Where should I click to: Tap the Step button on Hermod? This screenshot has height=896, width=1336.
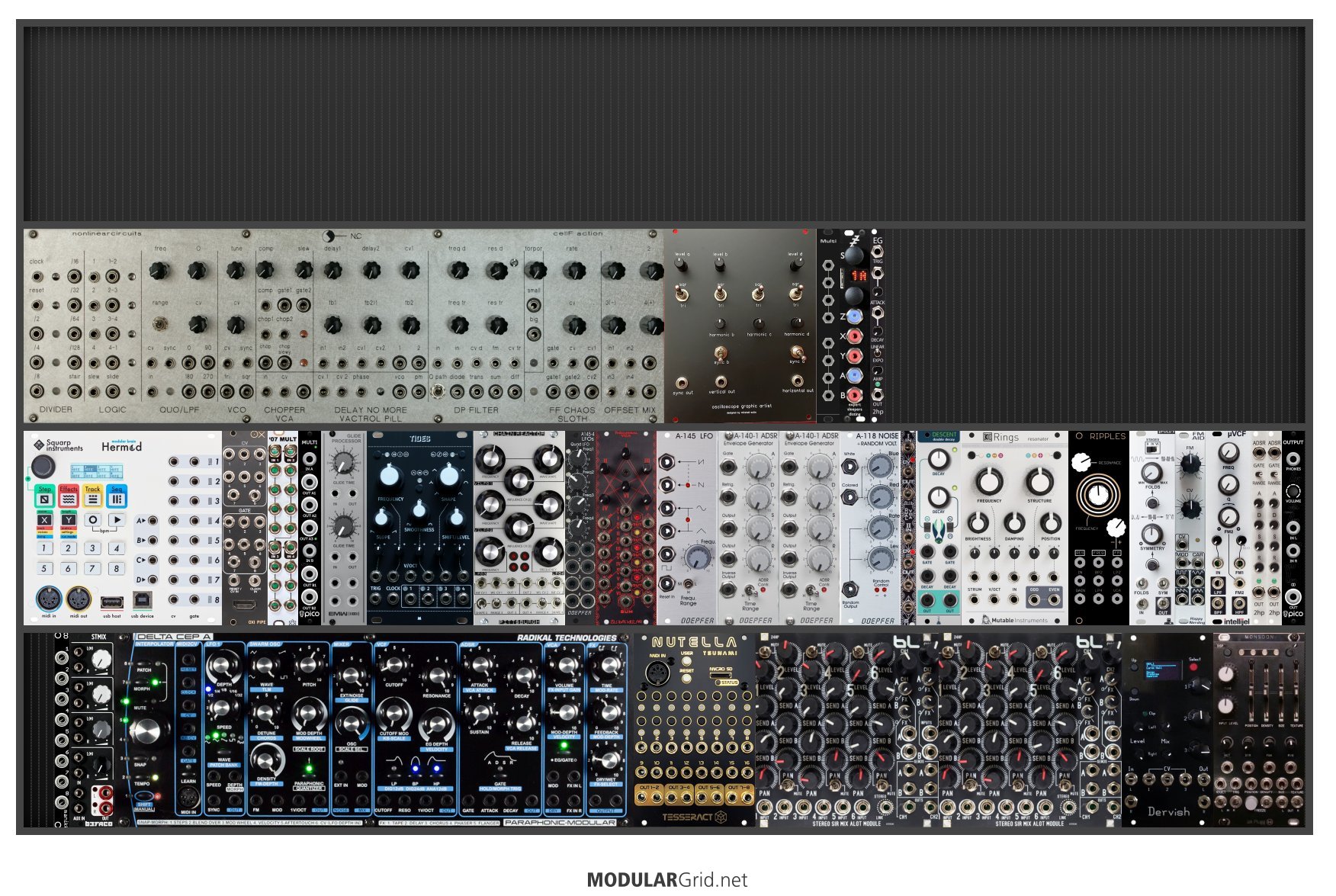pos(45,496)
